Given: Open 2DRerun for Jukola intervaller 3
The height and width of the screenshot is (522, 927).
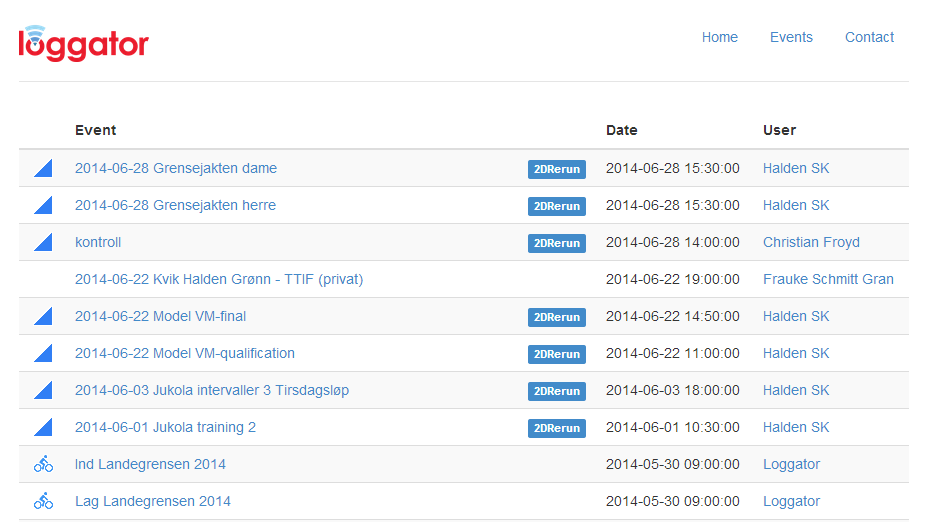Looking at the screenshot, I should [x=557, y=391].
